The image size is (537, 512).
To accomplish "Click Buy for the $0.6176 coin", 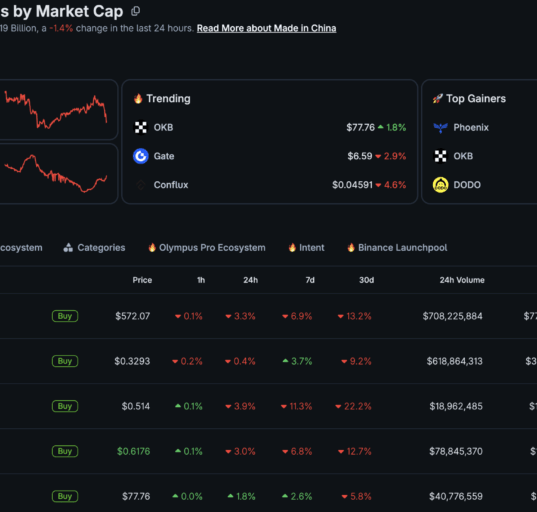I will [x=65, y=451].
